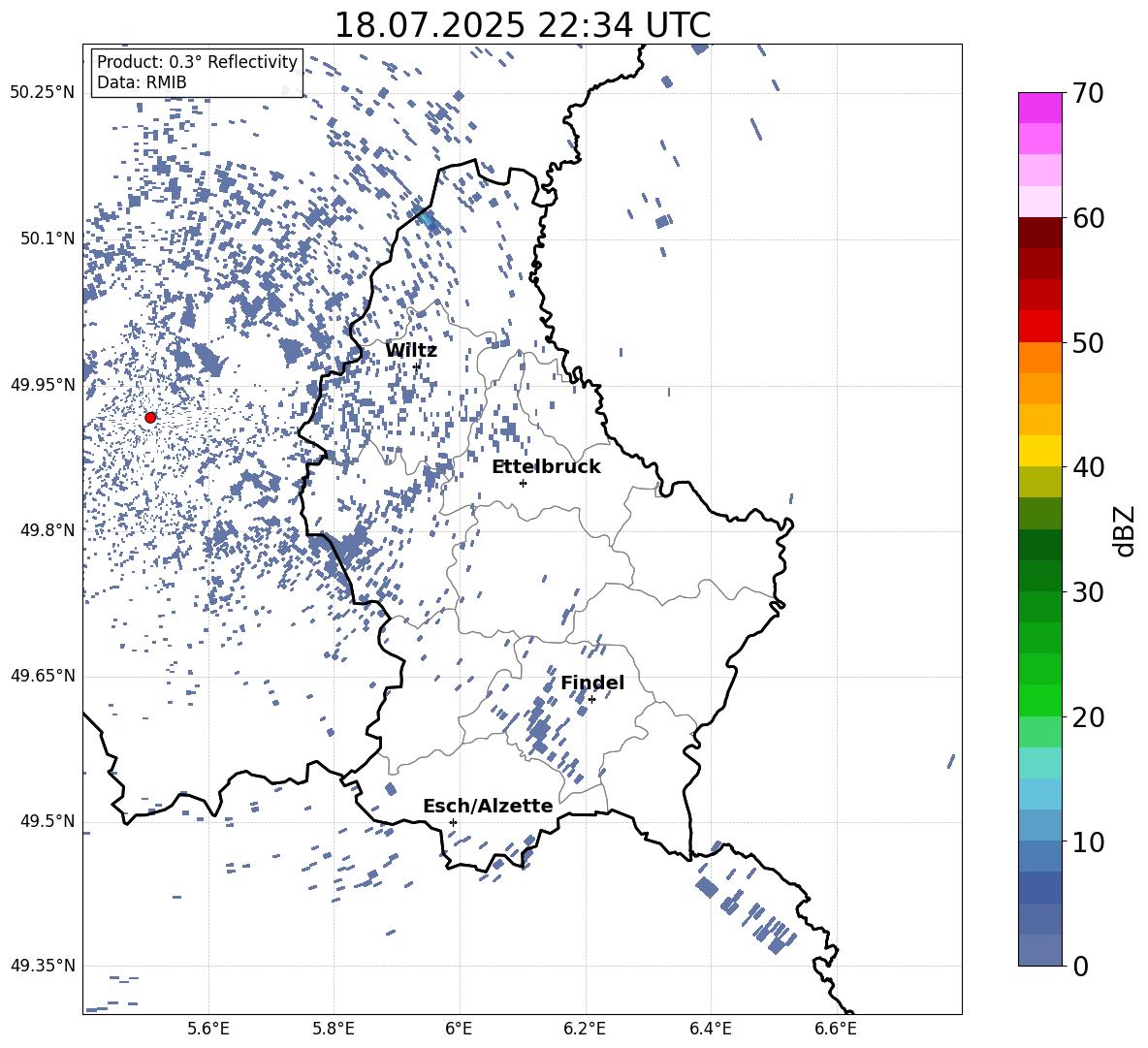This screenshot has height=1048, width=1148.
Task: Click the 'Data: RMIB' legend text
Action: point(142,82)
